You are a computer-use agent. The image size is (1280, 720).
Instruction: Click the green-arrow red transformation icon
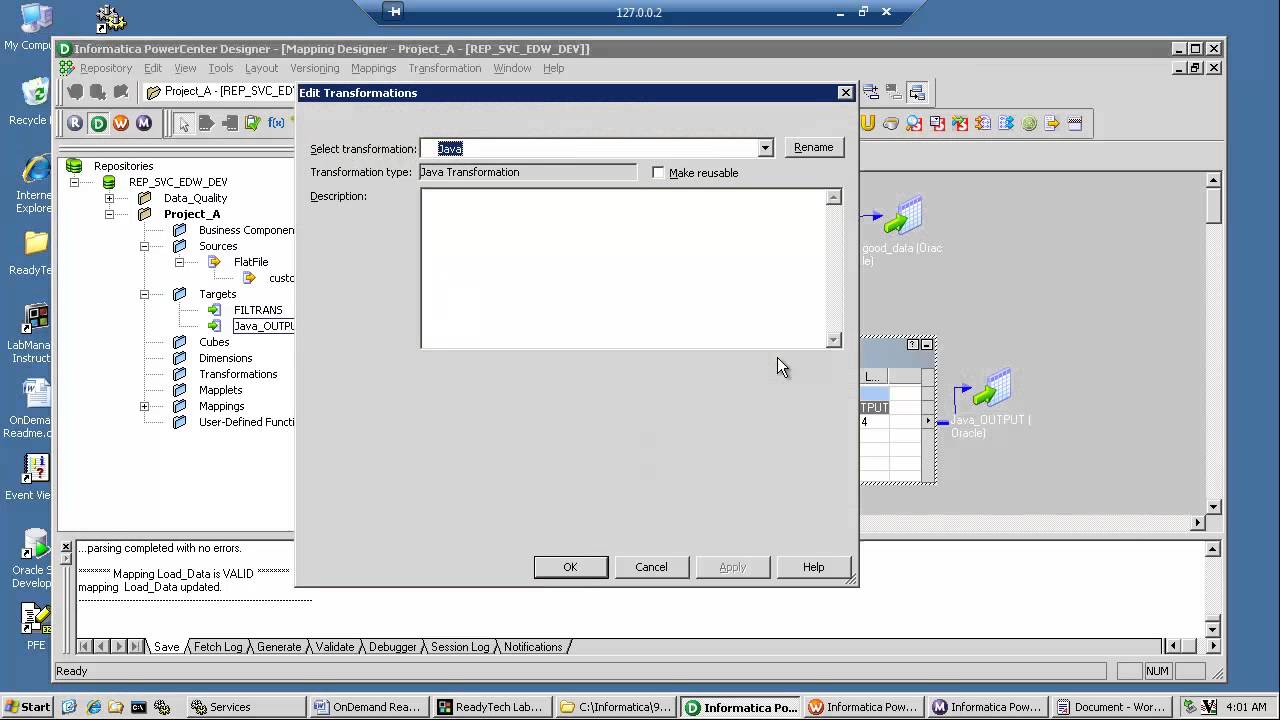(x=960, y=123)
